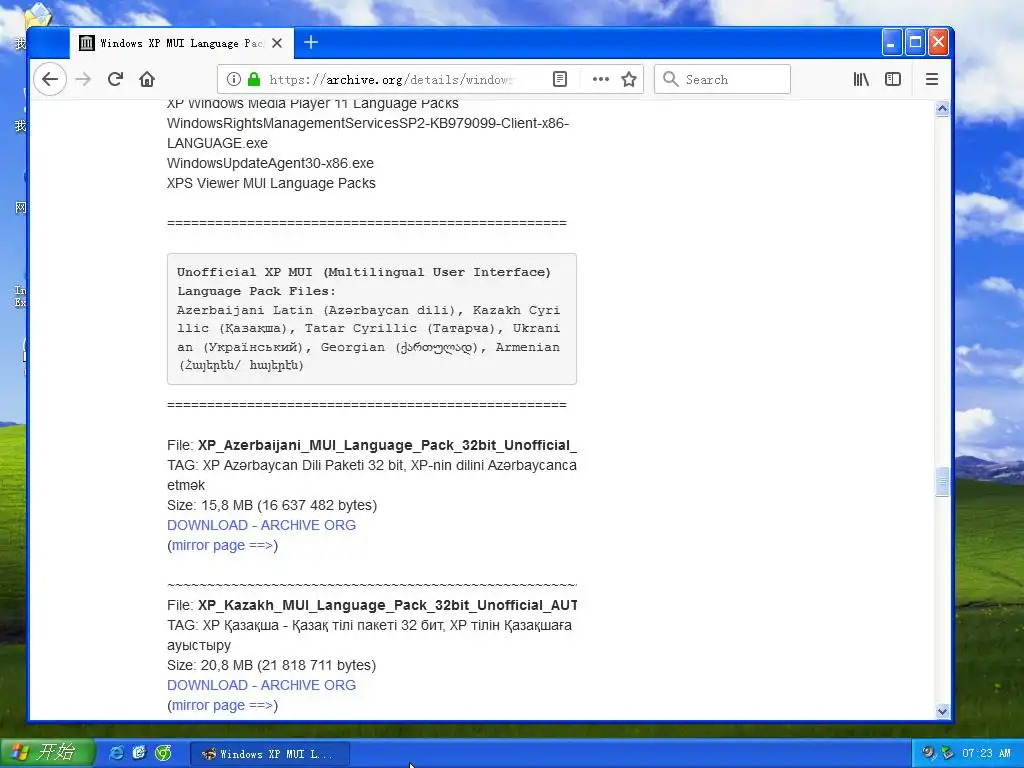Image resolution: width=1024 pixels, height=768 pixels.
Task: Focus the Search box in the toolbar
Action: point(722,79)
